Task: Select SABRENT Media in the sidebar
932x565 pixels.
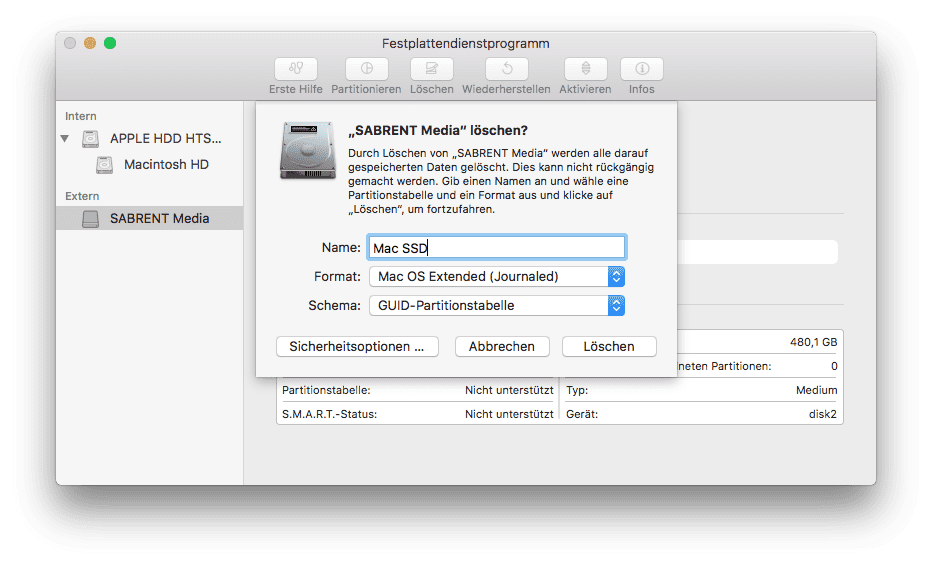Action: coord(159,218)
